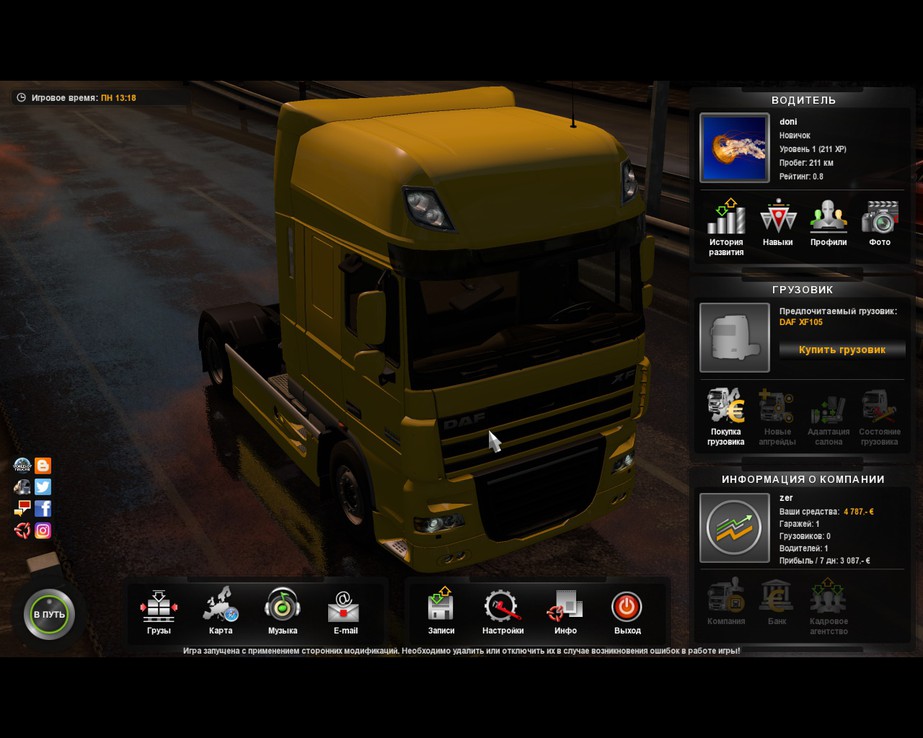Click the Пробег: 211 км text
The height and width of the screenshot is (738, 923).
806,162
